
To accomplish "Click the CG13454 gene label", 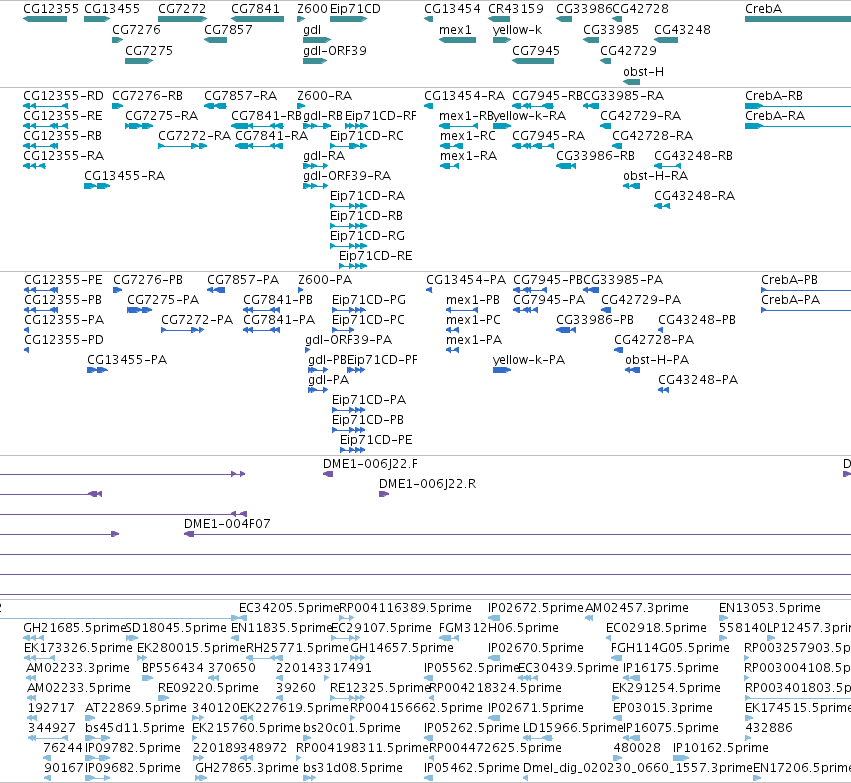I will point(452,9).
